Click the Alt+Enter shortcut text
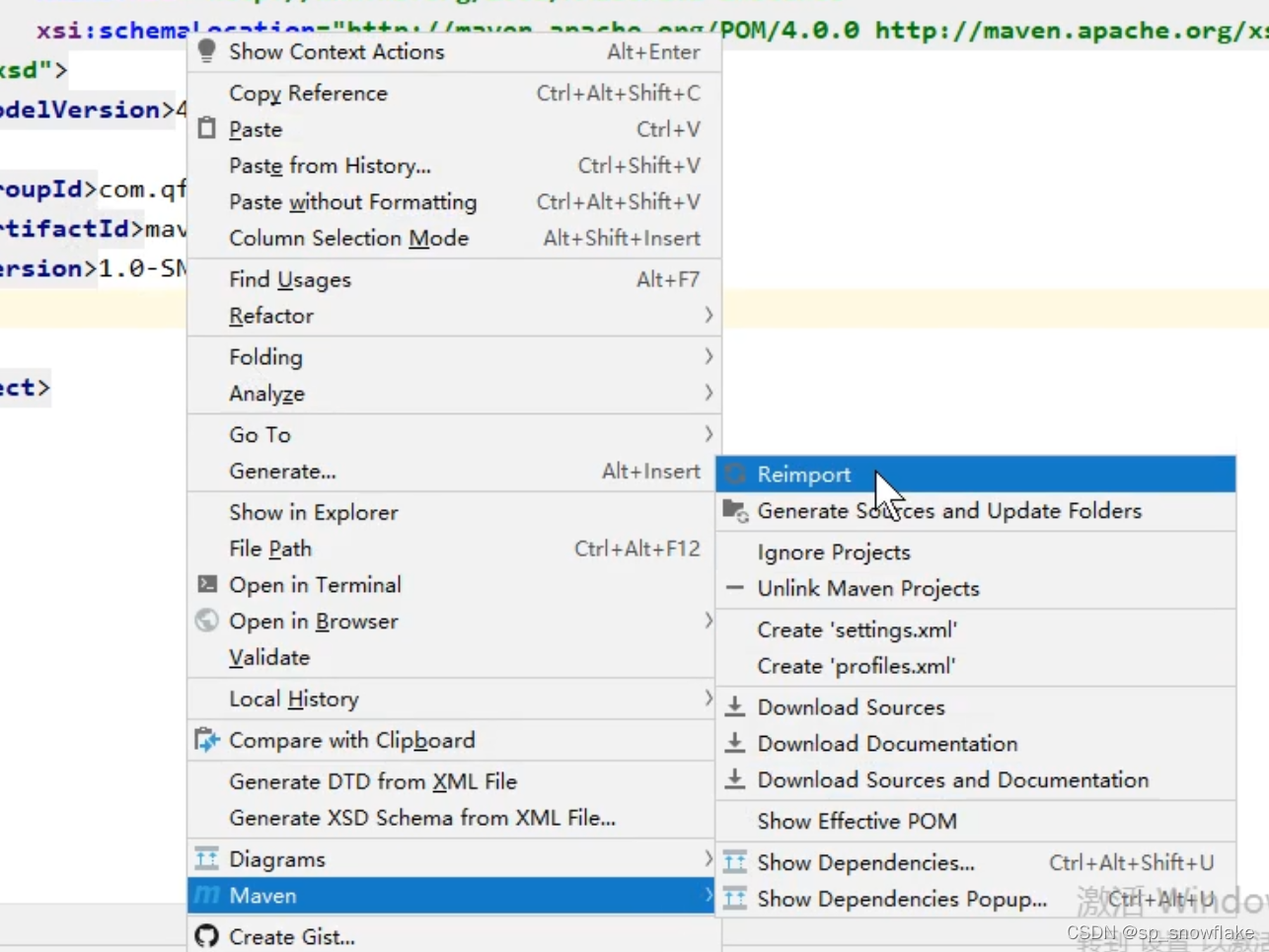 653,51
